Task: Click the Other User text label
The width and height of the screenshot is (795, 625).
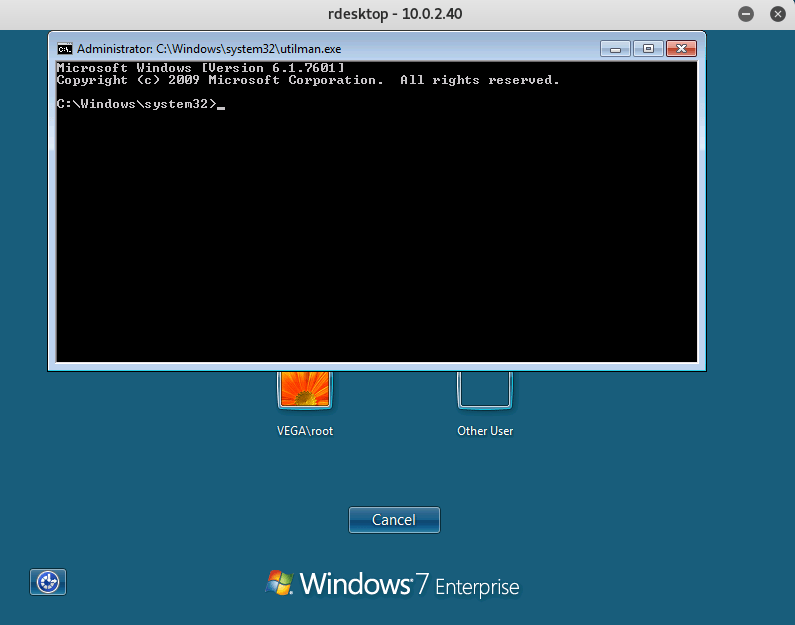Action: click(x=485, y=431)
